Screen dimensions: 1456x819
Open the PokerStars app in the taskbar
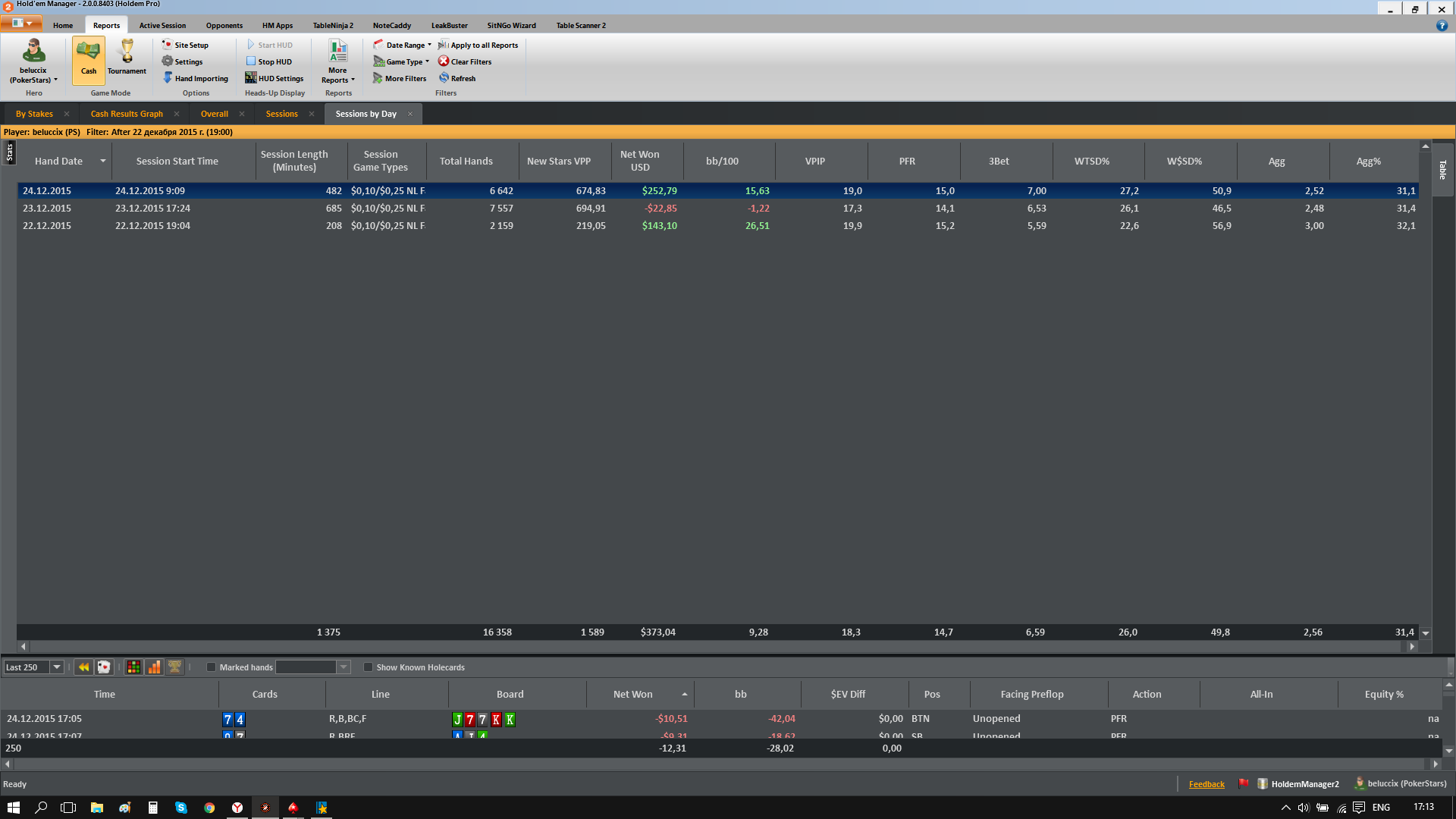point(293,808)
